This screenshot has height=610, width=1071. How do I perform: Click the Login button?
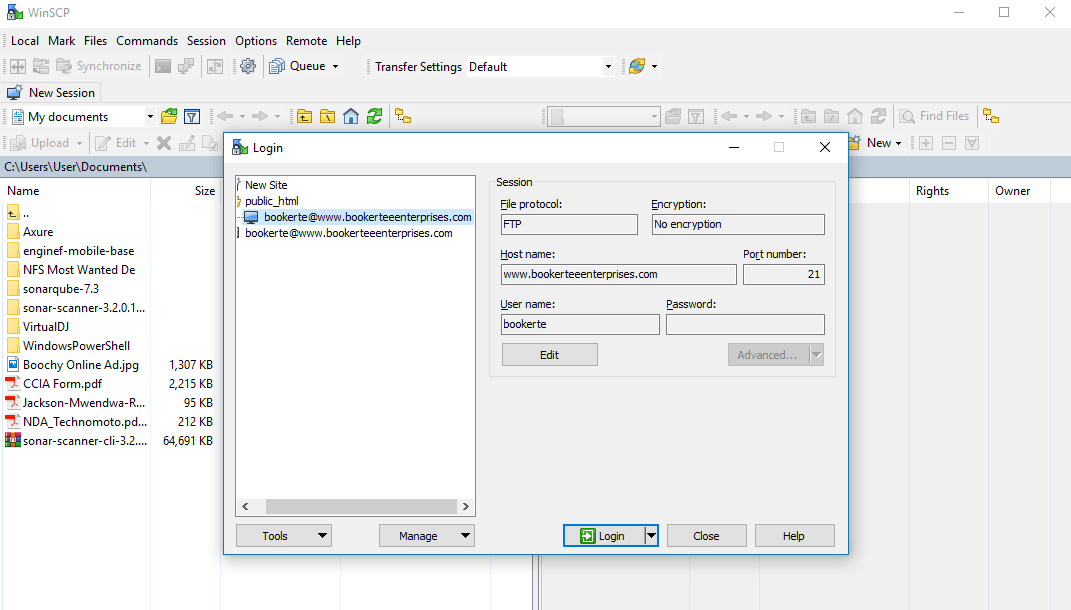coord(604,536)
